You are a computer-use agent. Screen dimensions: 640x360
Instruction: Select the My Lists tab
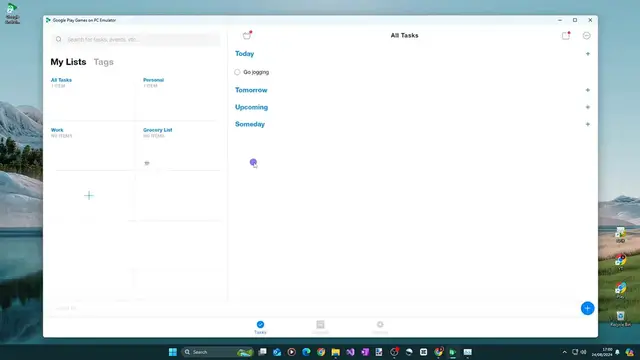pyautogui.click(x=68, y=62)
